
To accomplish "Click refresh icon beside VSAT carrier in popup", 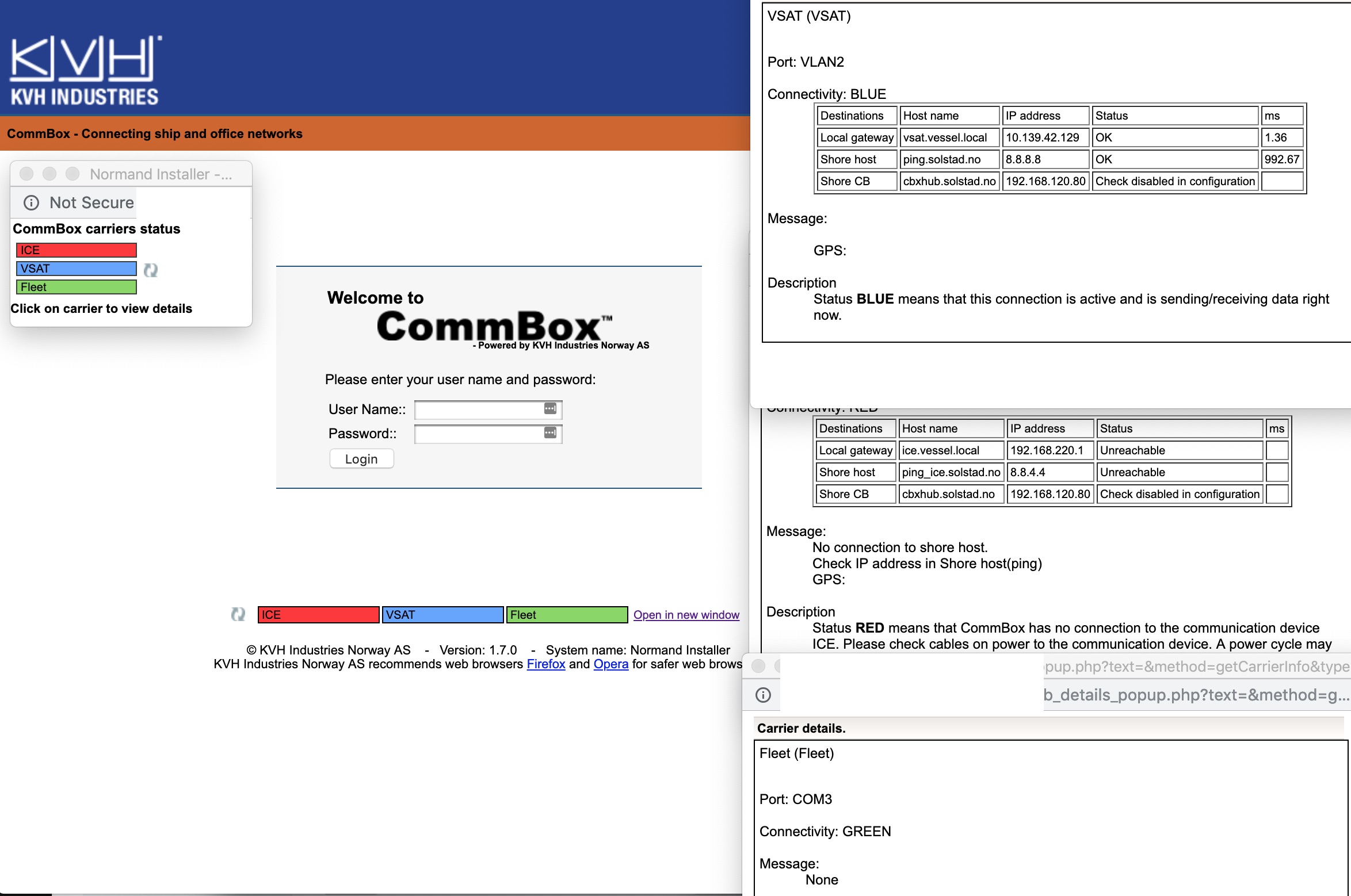I will click(x=151, y=270).
